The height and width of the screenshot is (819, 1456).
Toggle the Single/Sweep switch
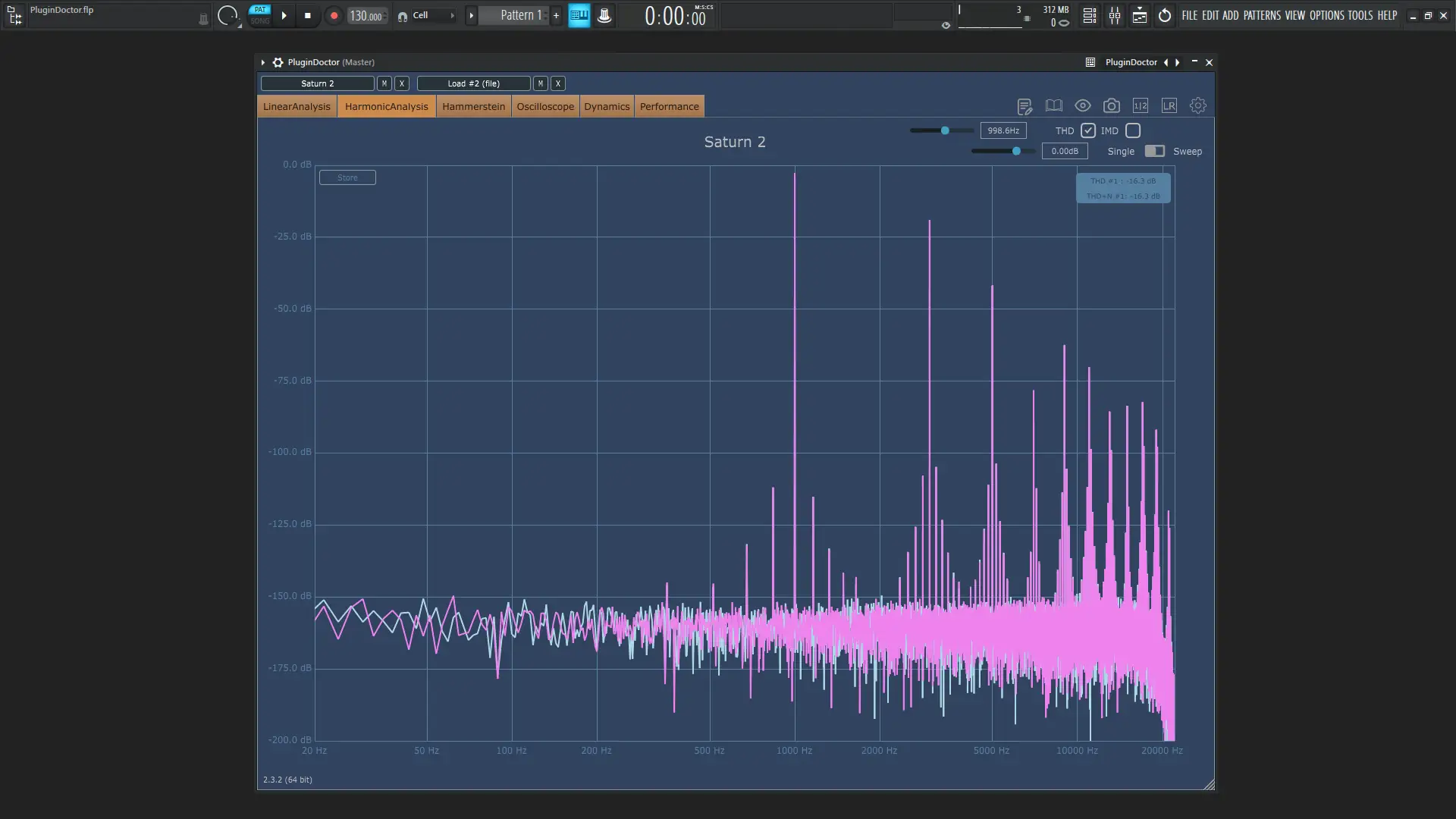pyautogui.click(x=1154, y=151)
